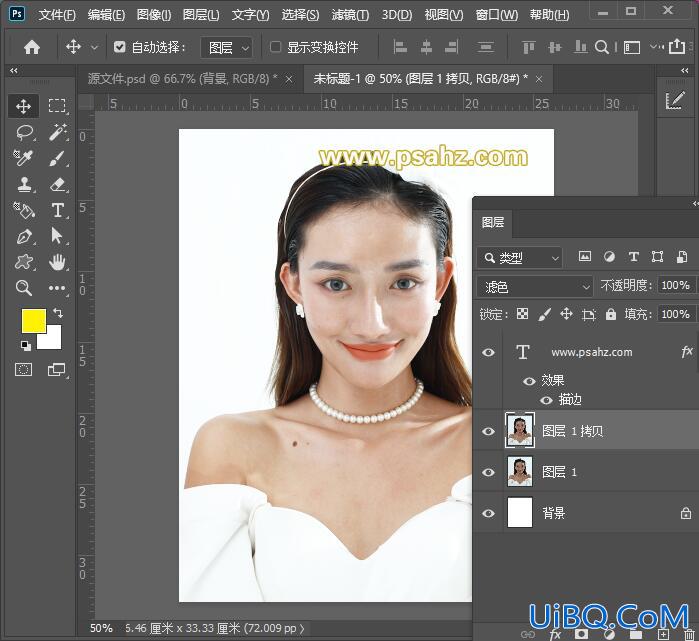Change the screen mode
The height and width of the screenshot is (641, 699).
click(x=57, y=370)
